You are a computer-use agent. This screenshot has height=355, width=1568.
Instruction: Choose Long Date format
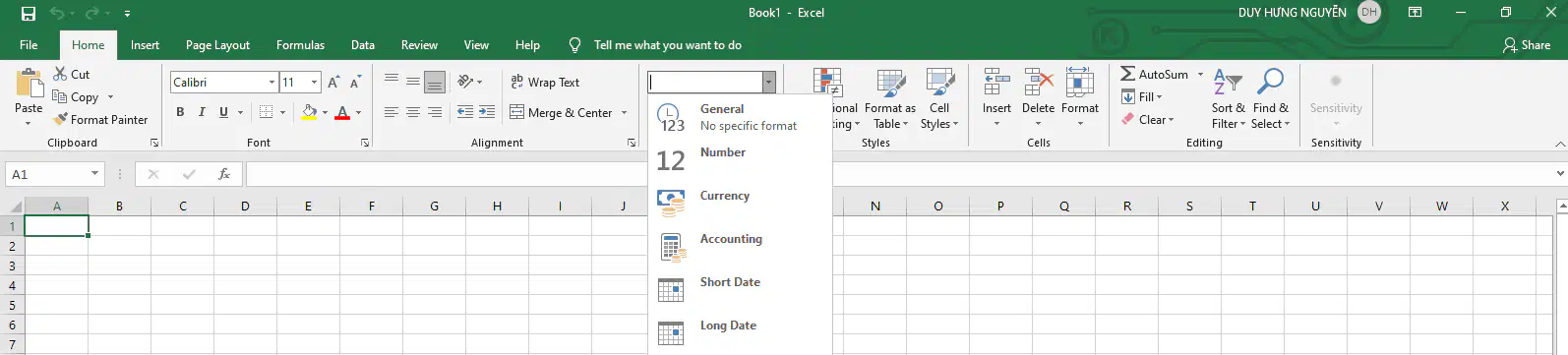point(740,333)
